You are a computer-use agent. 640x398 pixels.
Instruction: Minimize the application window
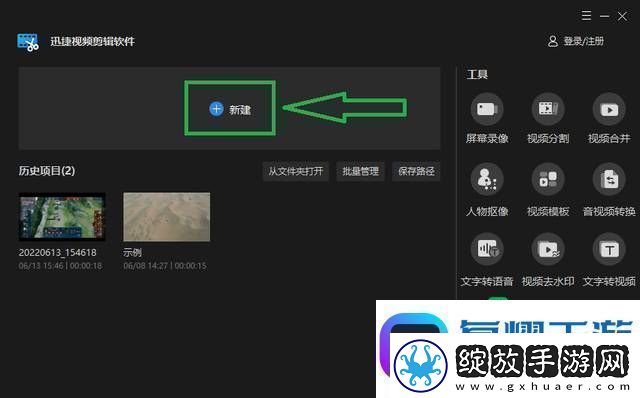click(x=604, y=16)
